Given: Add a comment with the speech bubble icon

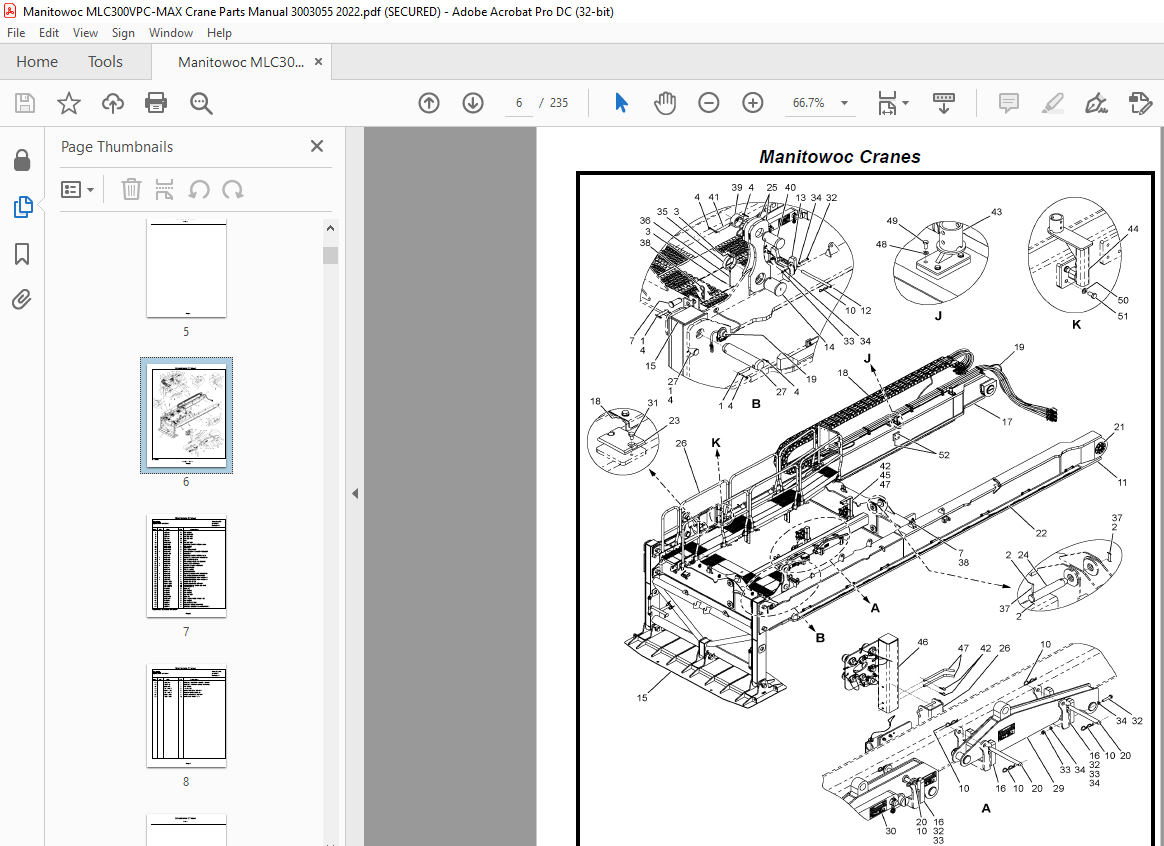Looking at the screenshot, I should pyautogui.click(x=1009, y=103).
